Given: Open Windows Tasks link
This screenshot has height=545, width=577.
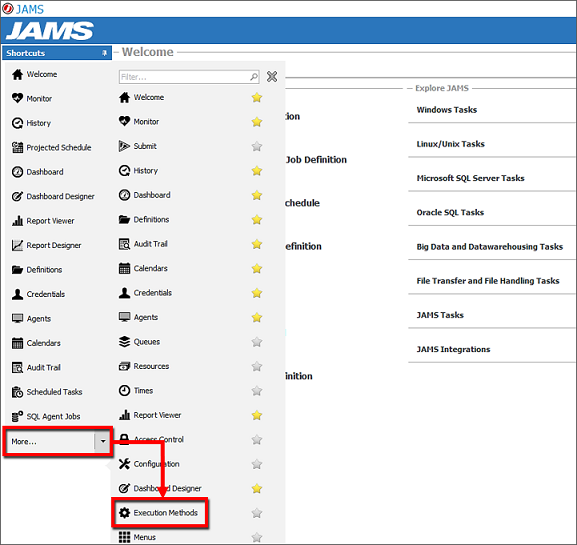Looking at the screenshot, I should [x=447, y=110].
